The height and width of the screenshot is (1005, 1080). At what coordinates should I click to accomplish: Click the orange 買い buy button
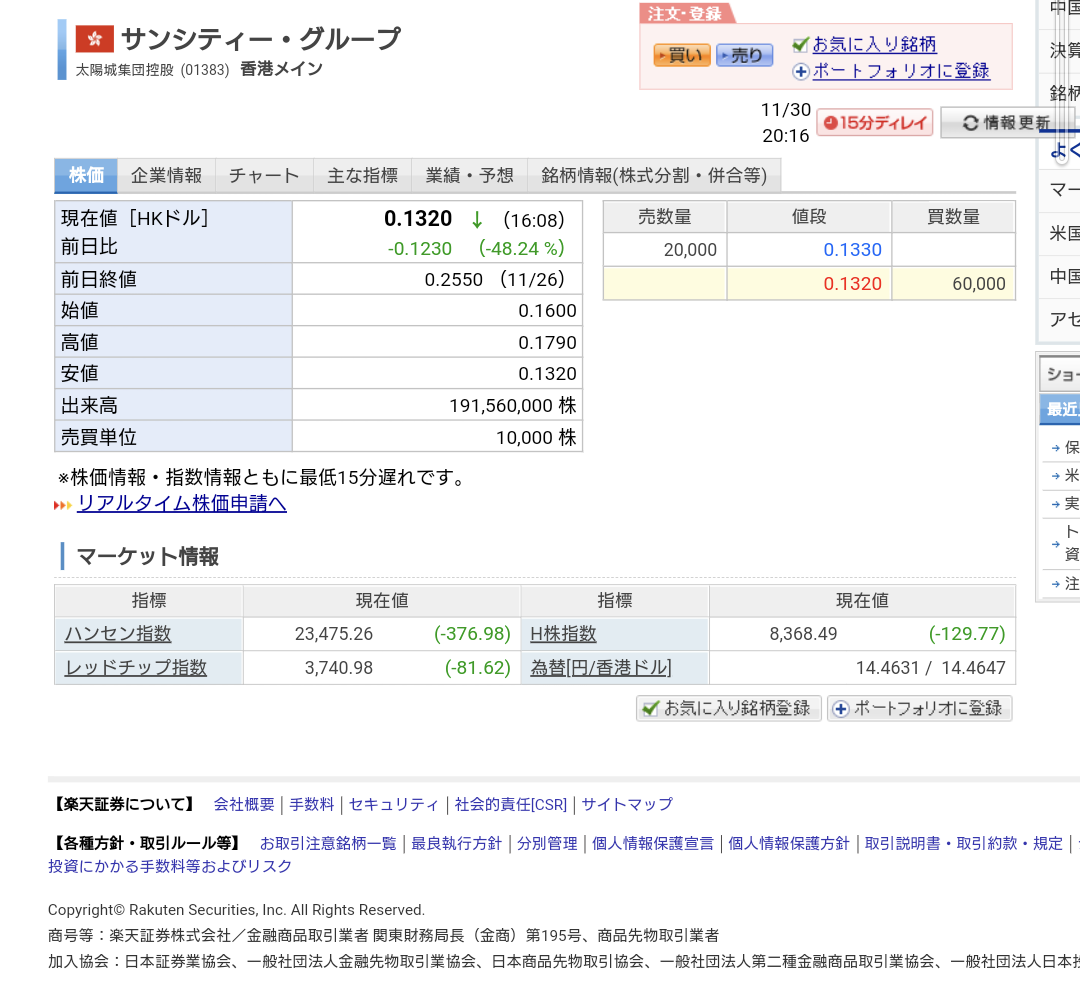pos(681,55)
